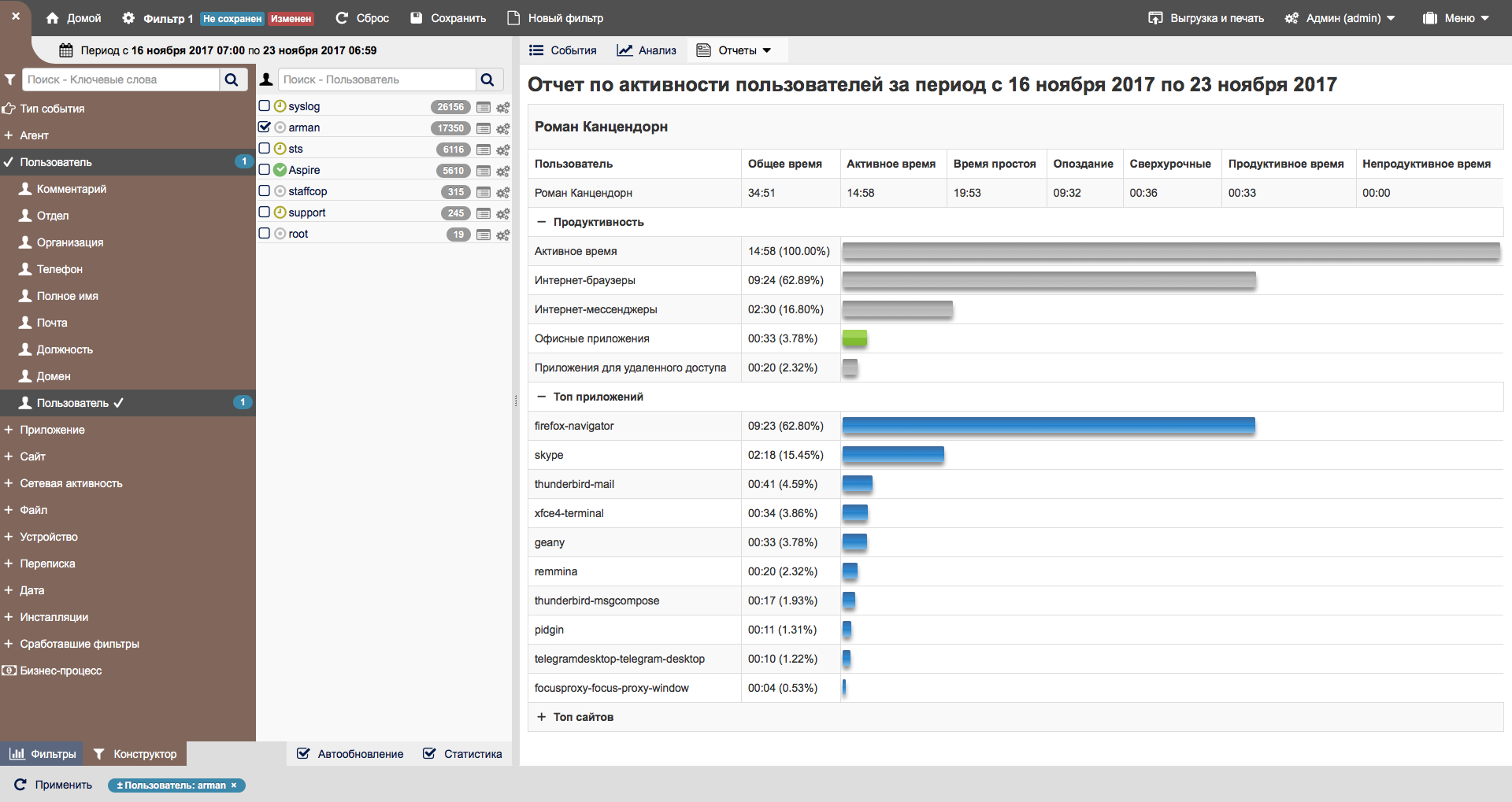1512x802 pixels.
Task: Click the period date range text
Action: click(228, 50)
